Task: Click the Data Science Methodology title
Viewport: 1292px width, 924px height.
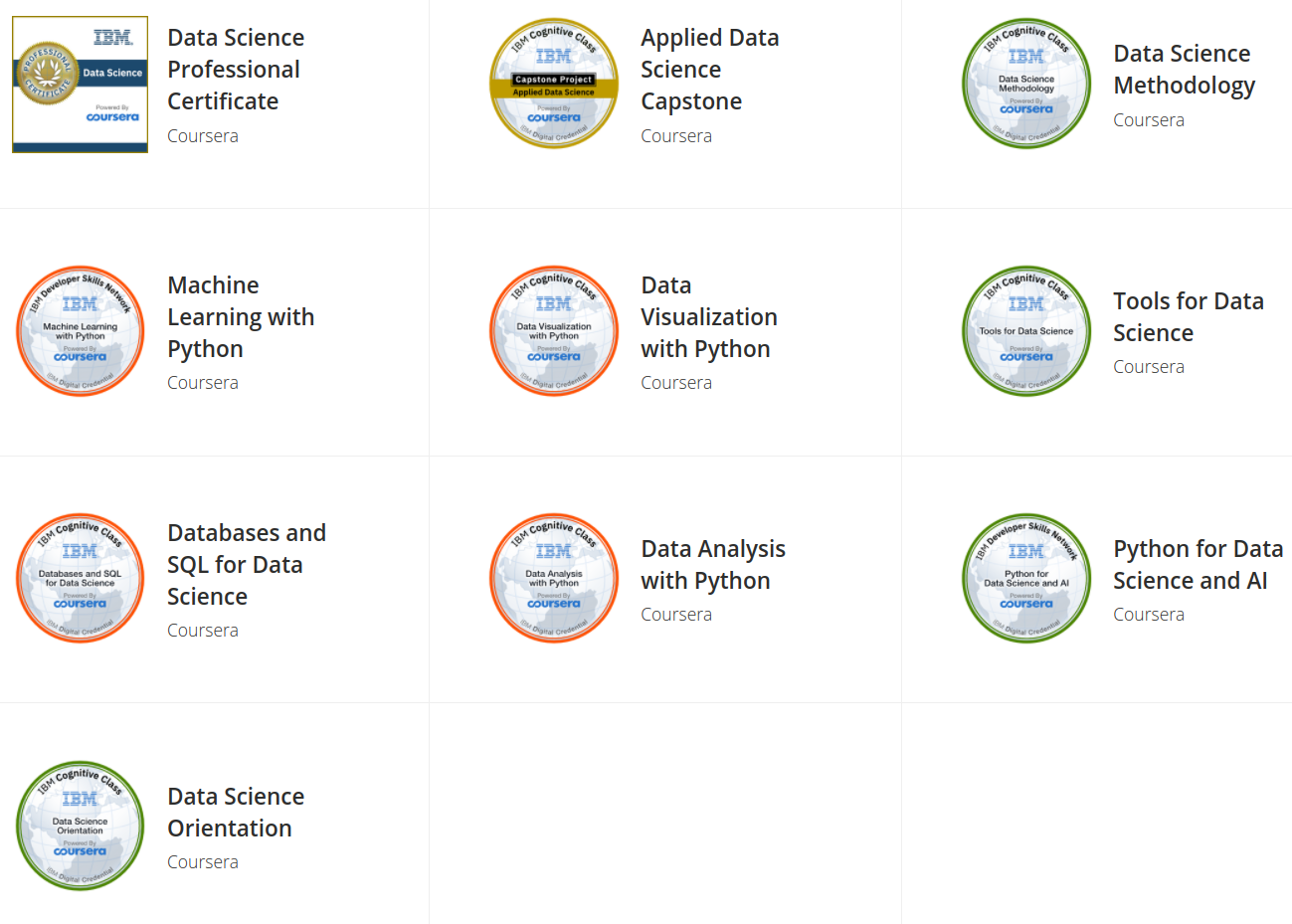Action: pos(1184,69)
